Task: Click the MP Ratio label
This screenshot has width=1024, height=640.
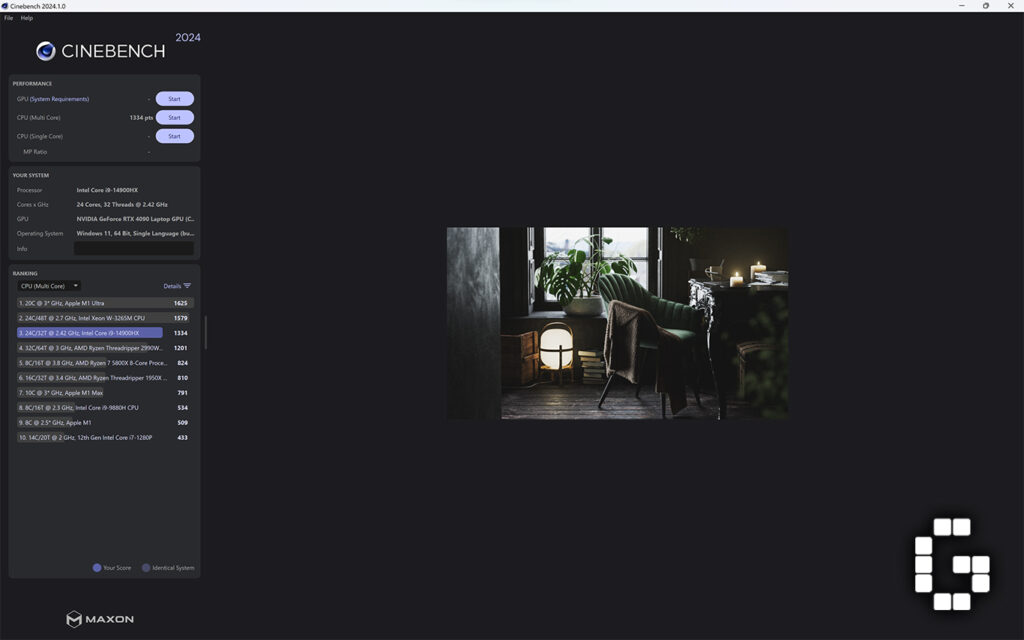Action: 35,152
